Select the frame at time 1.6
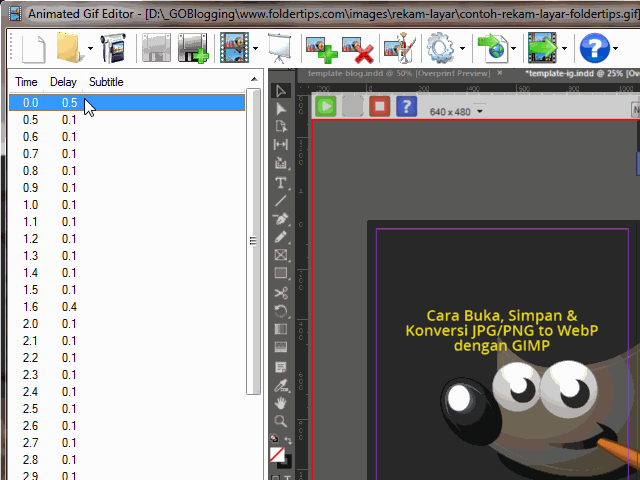The height and width of the screenshot is (480, 640). [127, 307]
